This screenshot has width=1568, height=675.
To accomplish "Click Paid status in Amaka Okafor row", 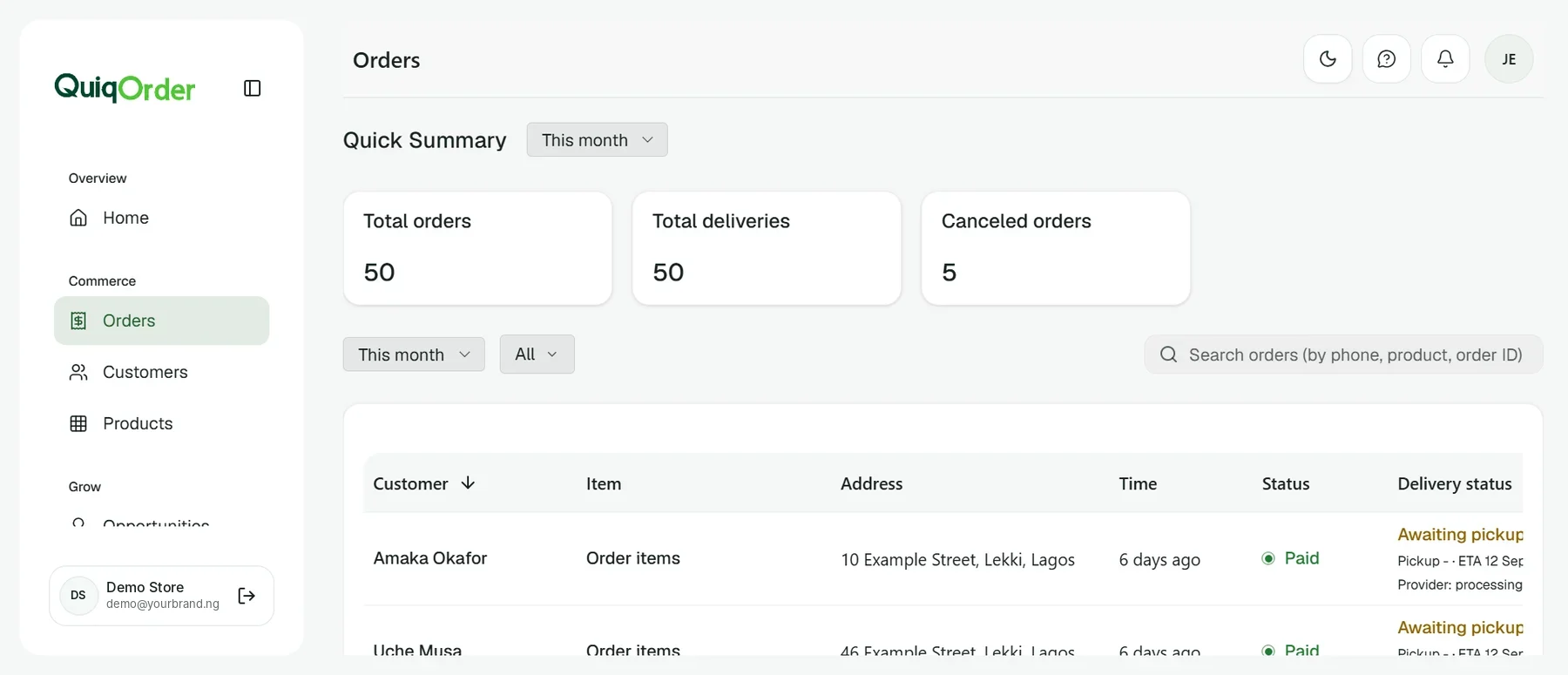I will click(1290, 558).
